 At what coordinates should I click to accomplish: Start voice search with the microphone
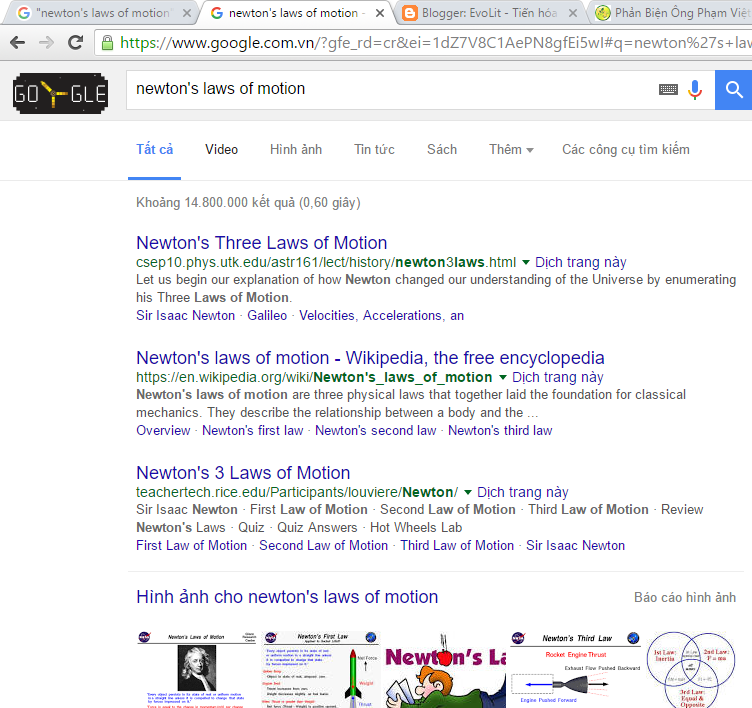[695, 90]
